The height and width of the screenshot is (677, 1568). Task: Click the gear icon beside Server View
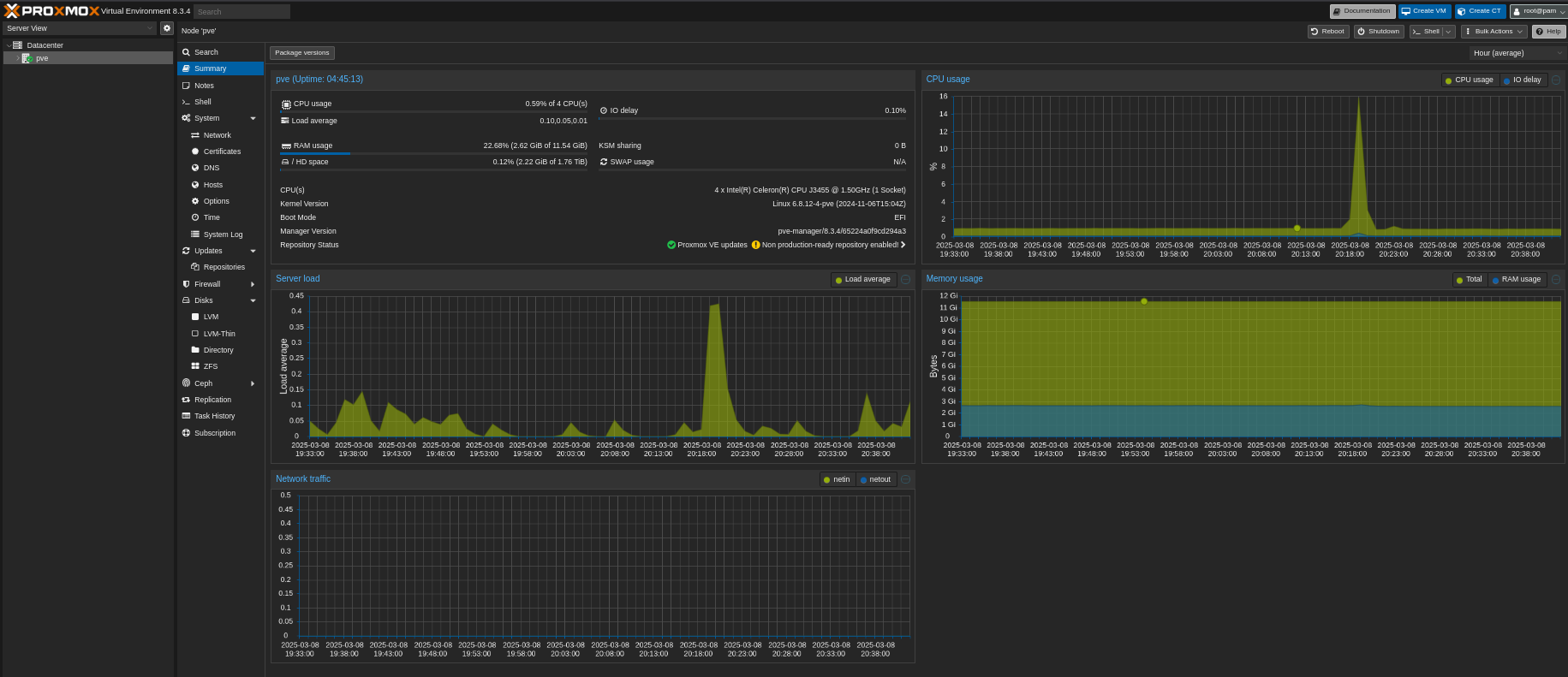167,28
